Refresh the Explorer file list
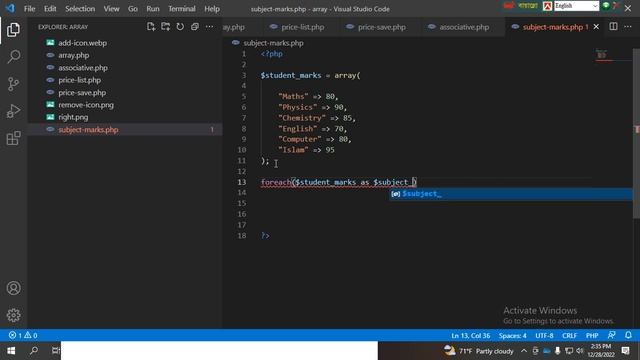 tap(180, 27)
